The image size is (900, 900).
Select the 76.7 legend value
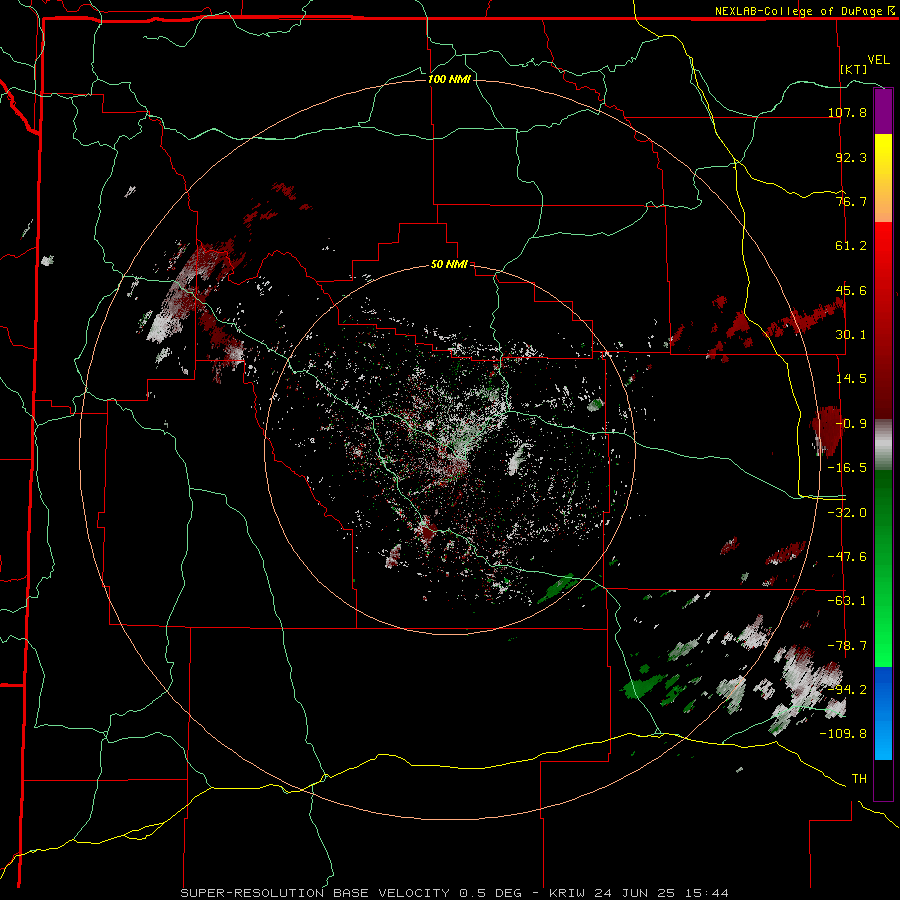[851, 201]
